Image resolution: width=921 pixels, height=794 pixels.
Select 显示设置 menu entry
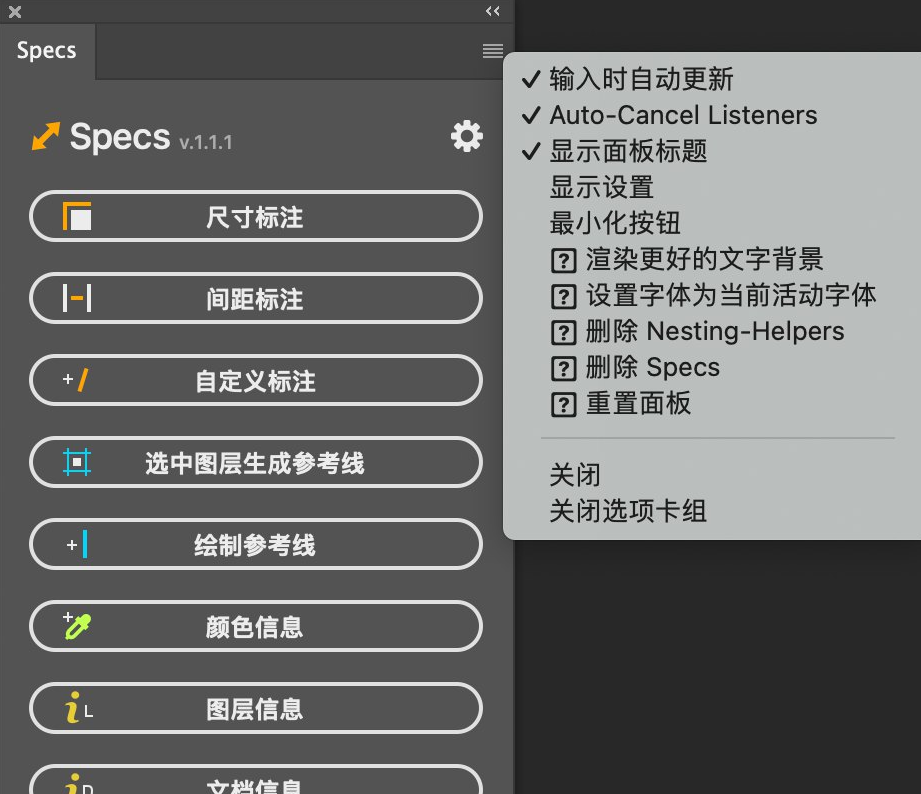click(x=601, y=187)
